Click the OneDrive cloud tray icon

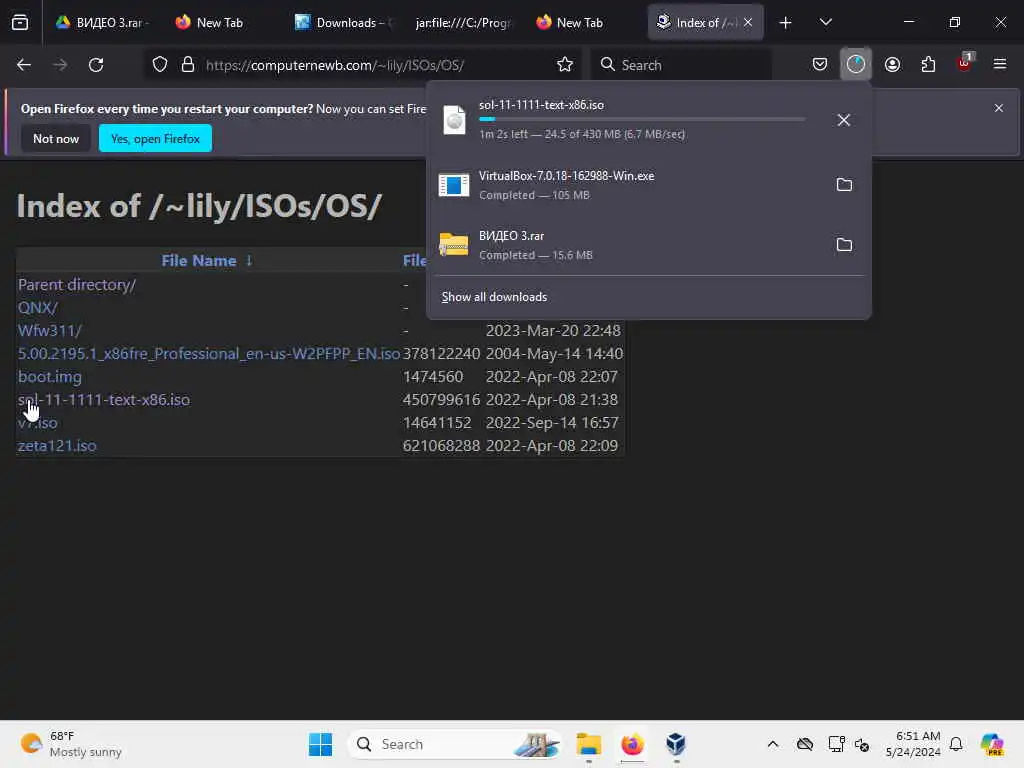coord(805,744)
